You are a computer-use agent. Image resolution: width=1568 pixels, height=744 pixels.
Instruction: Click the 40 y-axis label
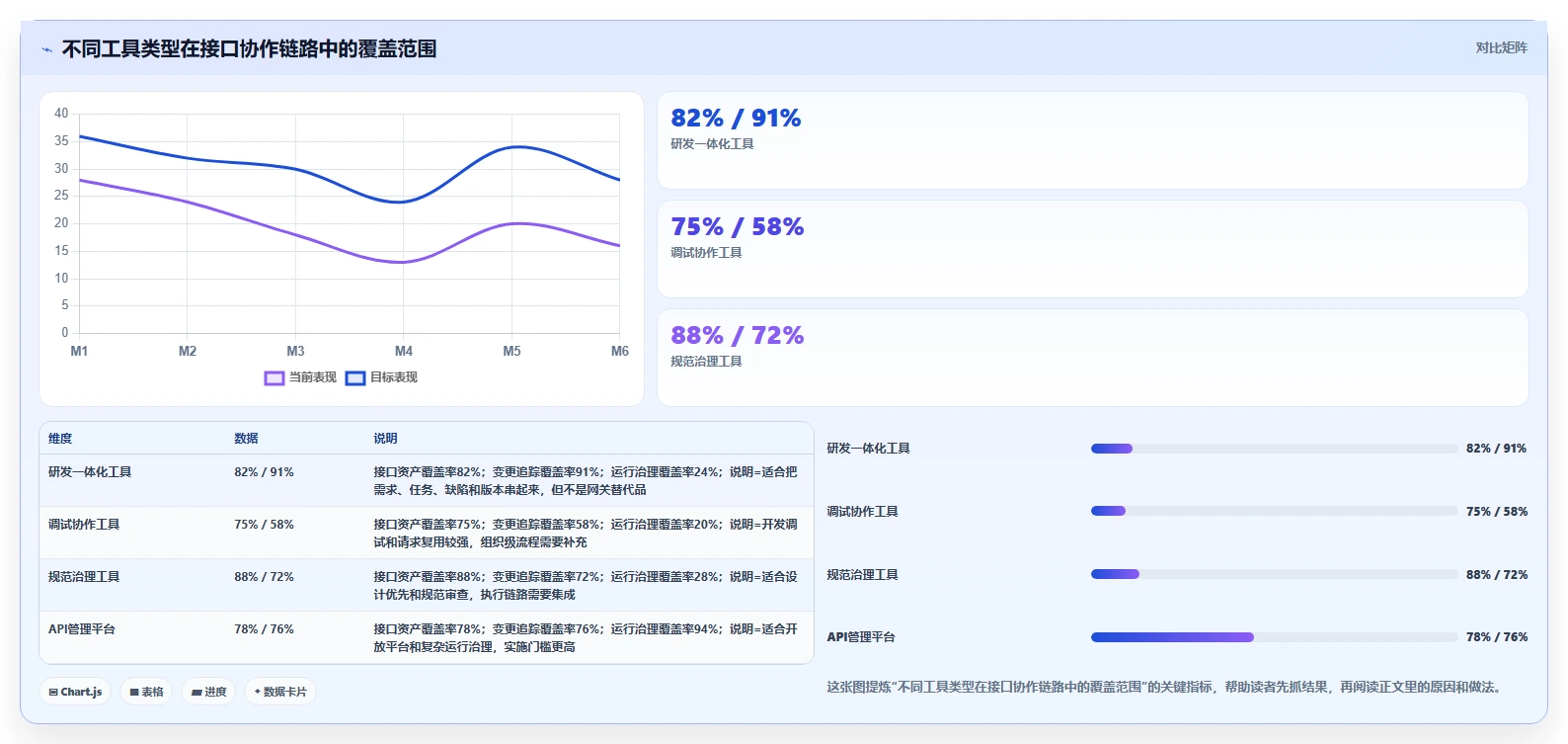tap(61, 114)
